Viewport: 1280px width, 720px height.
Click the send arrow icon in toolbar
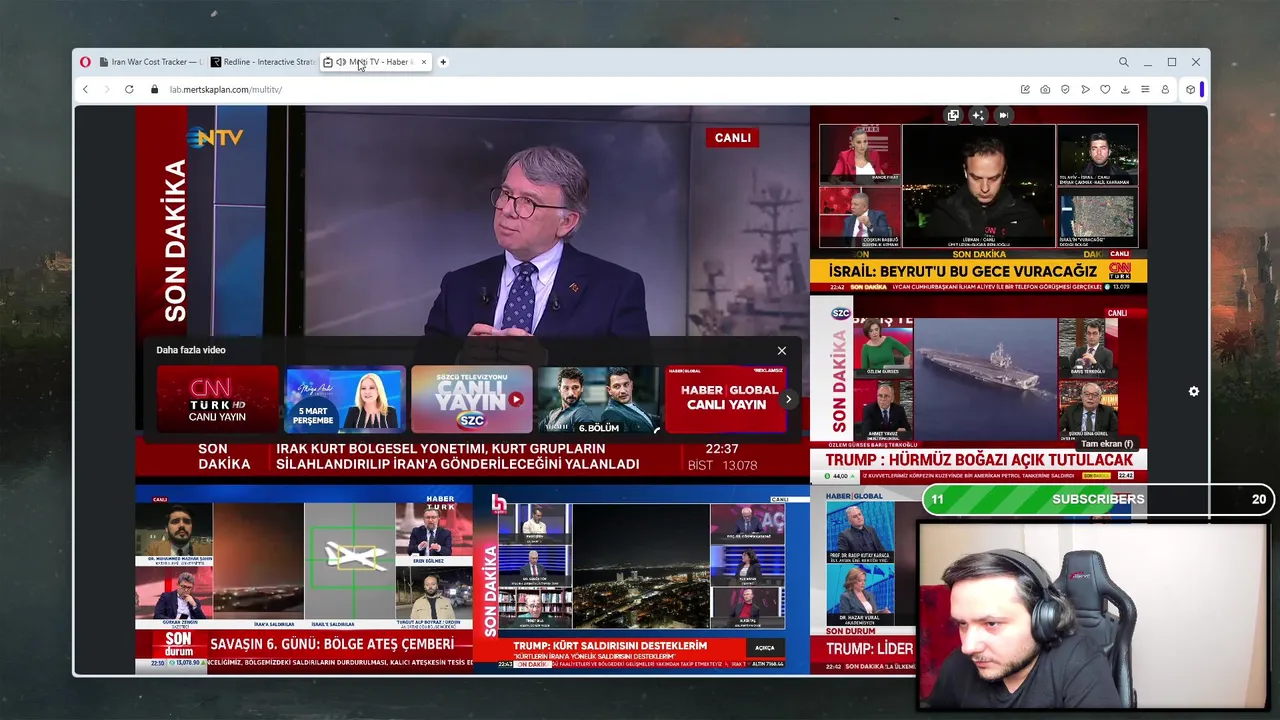1085,89
